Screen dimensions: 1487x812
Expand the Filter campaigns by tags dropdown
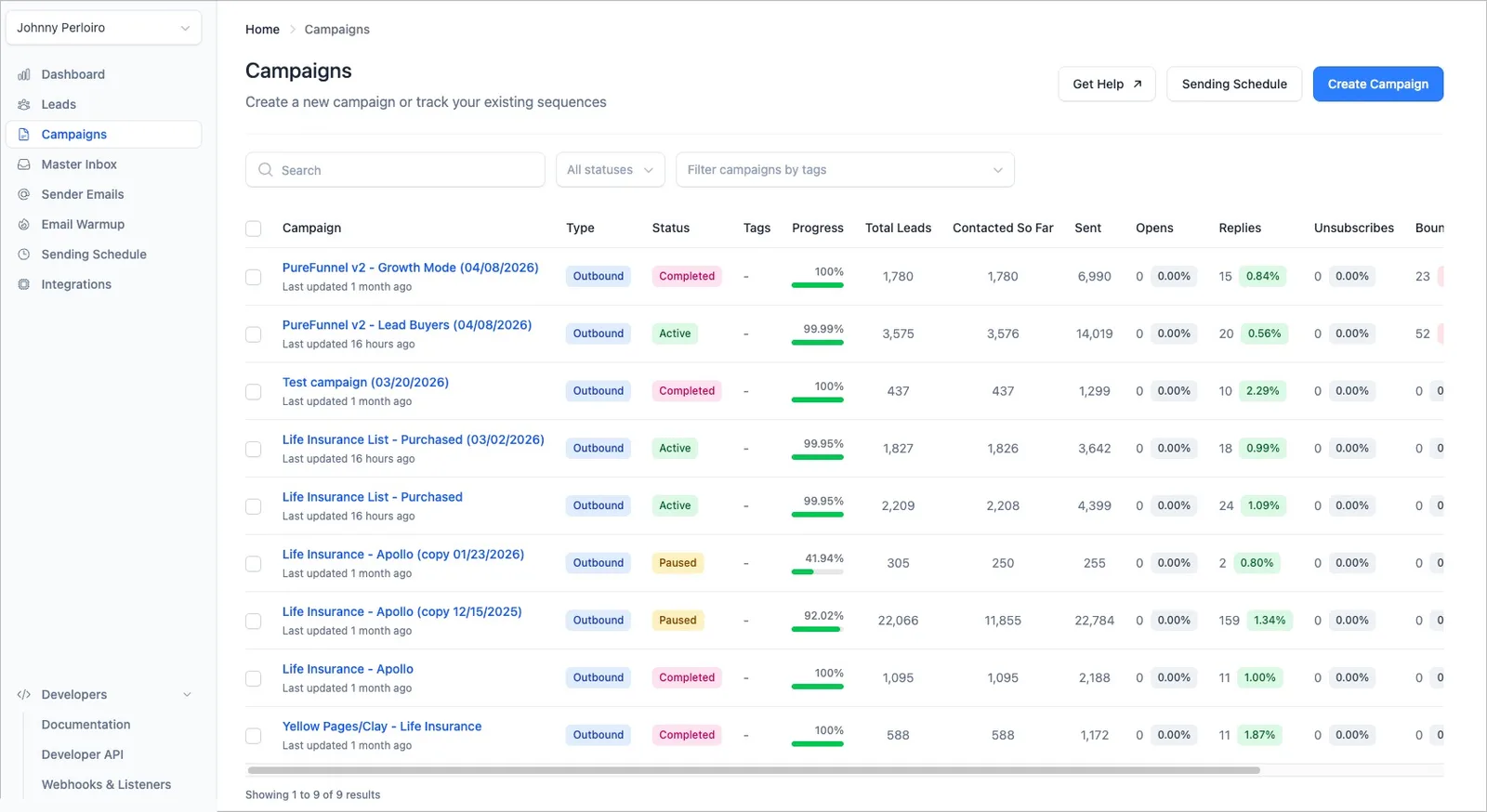tap(845, 170)
